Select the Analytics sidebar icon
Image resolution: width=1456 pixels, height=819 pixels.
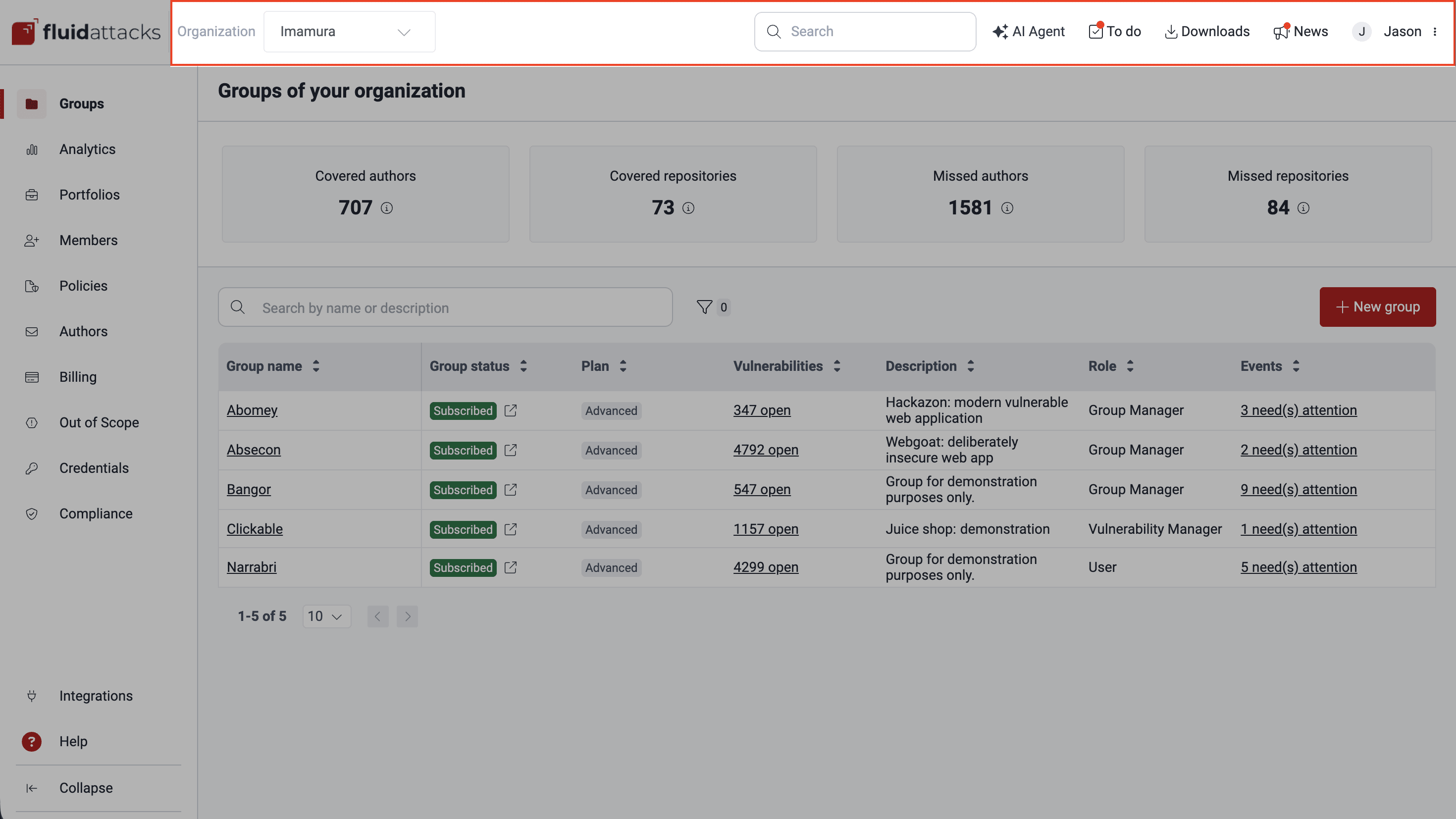(32, 149)
